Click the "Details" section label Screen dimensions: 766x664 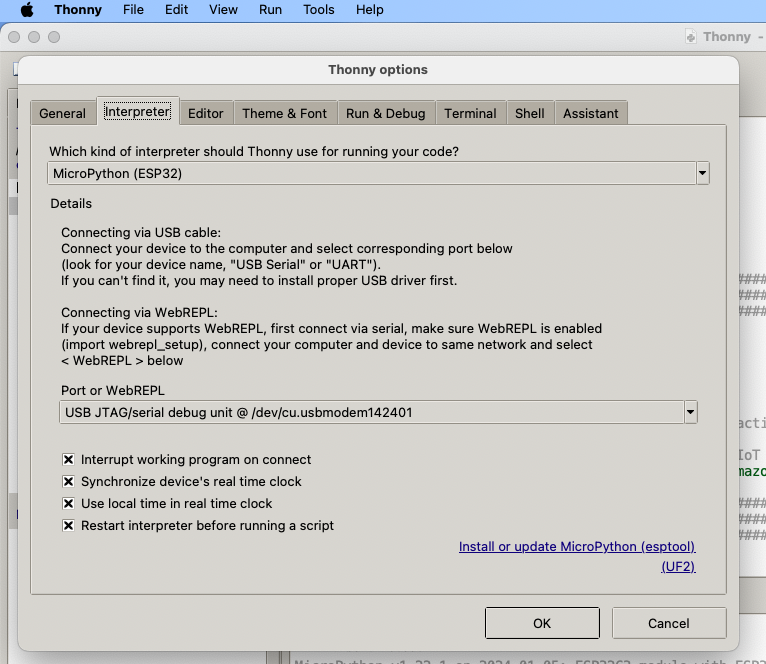pyautogui.click(x=71, y=203)
